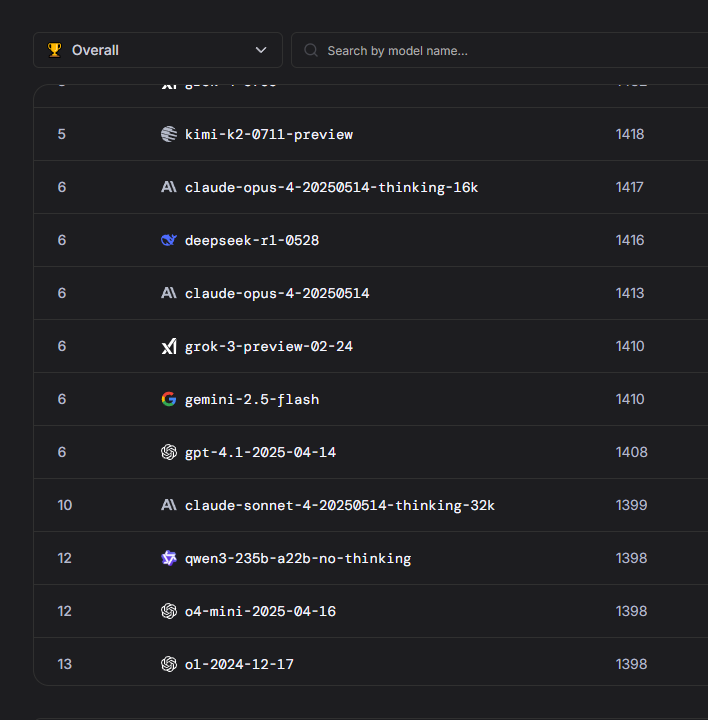The image size is (708, 720).
Task: Click the DeepSeek whale logo icon
Action: click(169, 240)
